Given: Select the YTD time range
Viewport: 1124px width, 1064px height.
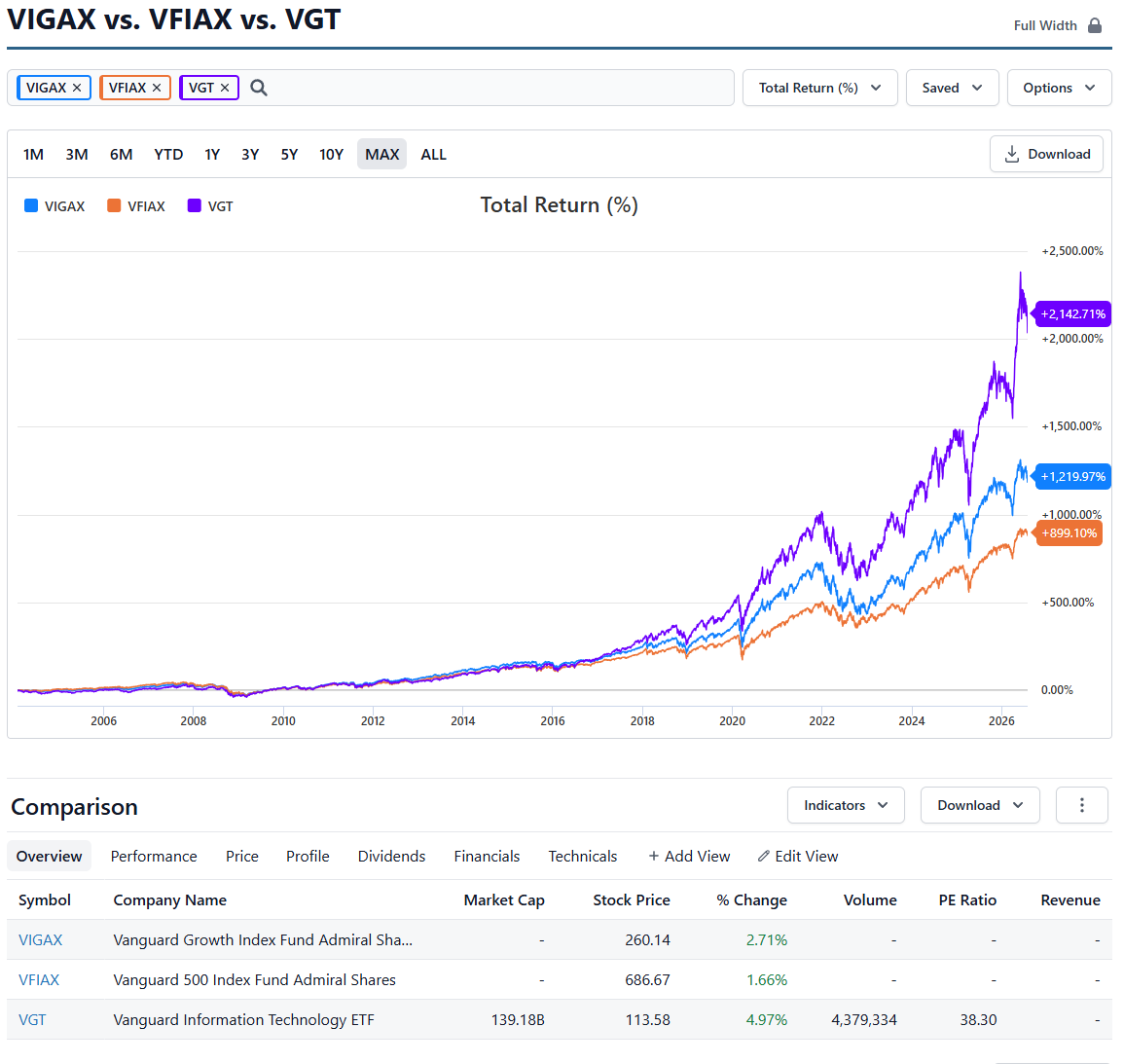Looking at the screenshot, I should tap(168, 154).
